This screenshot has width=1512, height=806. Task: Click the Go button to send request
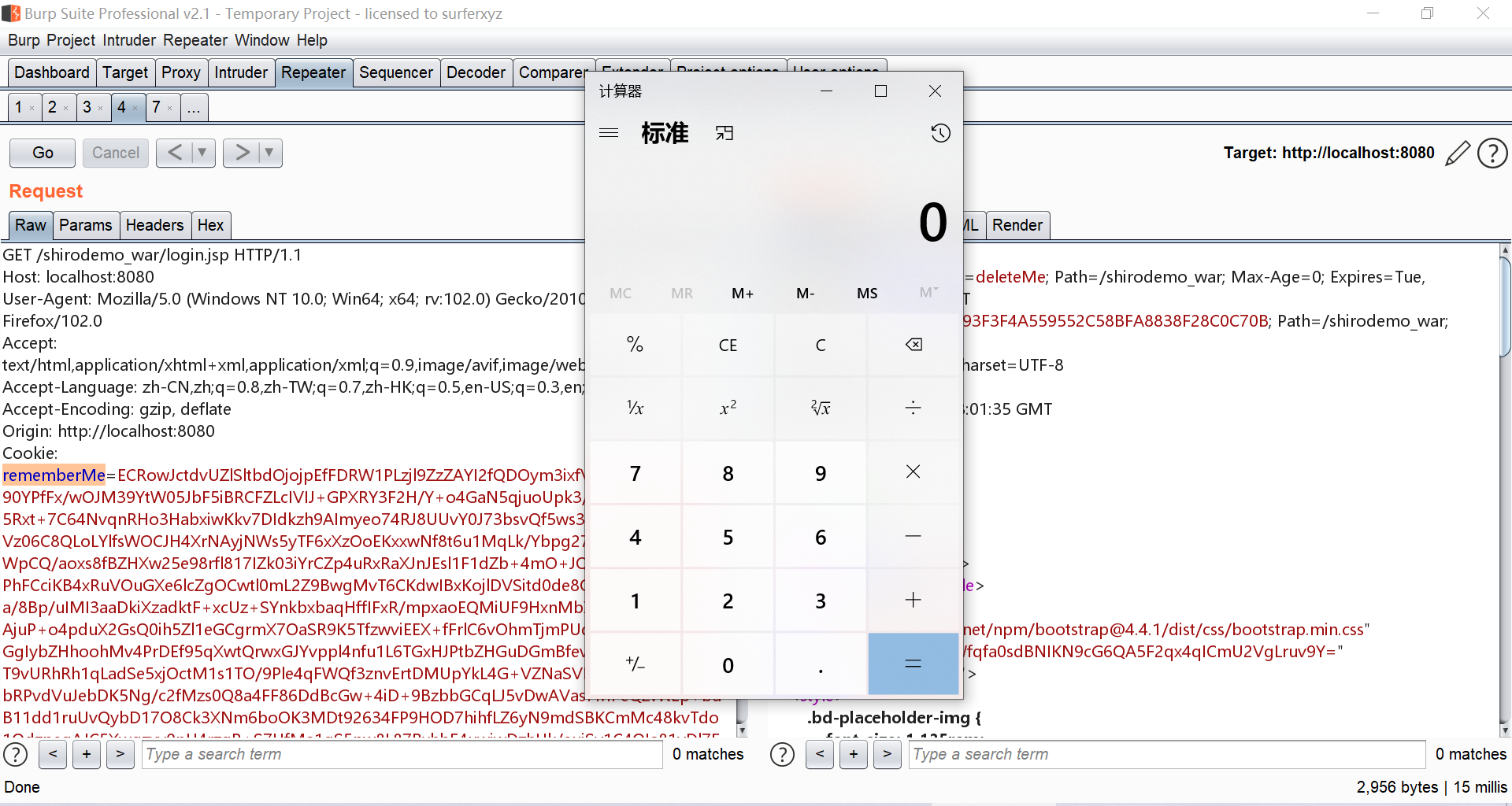(43, 153)
